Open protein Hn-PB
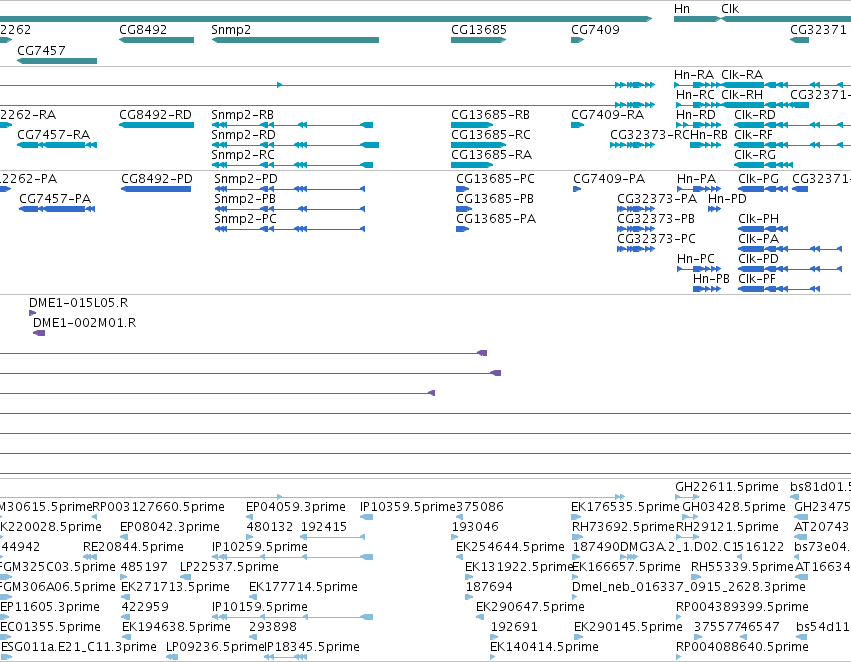Screen dimensions: 851x662 coord(711,279)
